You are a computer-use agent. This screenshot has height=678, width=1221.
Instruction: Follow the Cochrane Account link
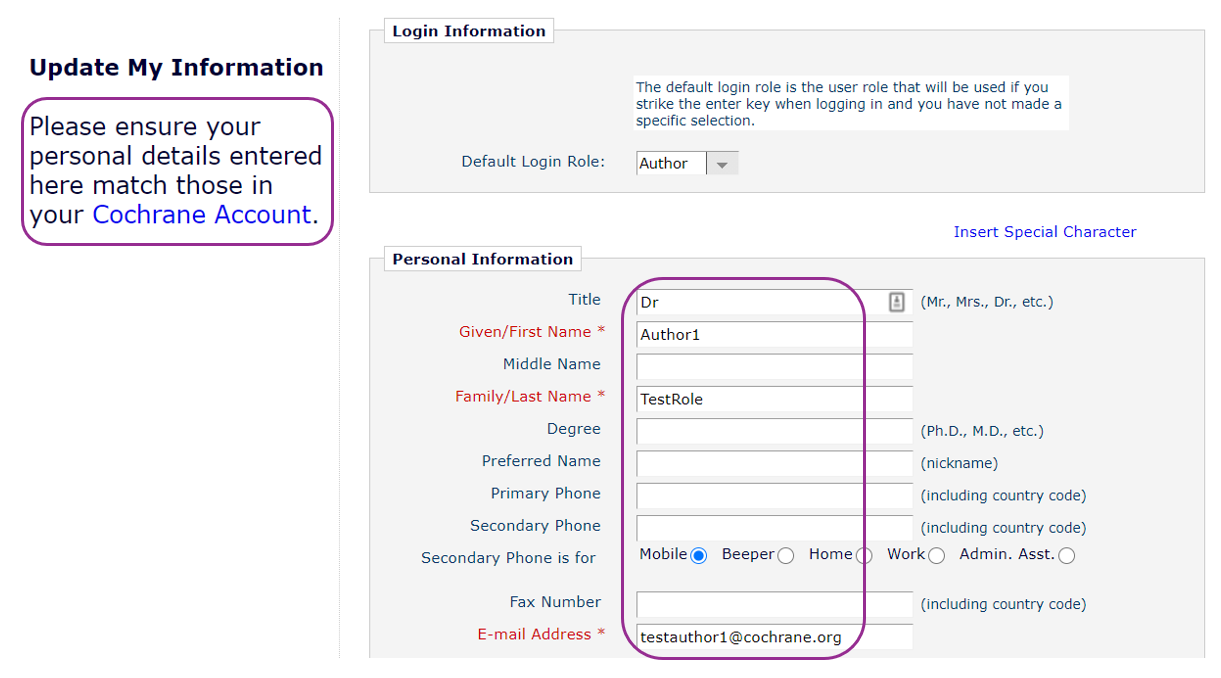click(x=201, y=215)
